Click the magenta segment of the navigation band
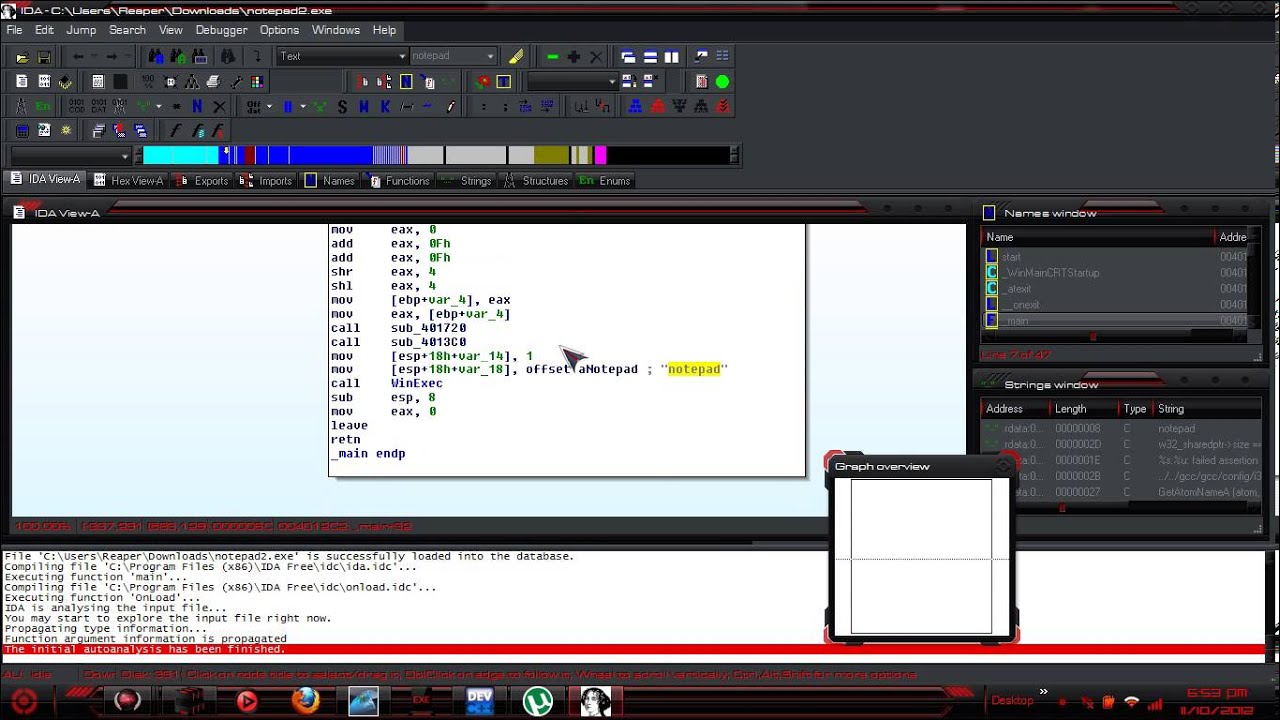Image resolution: width=1280 pixels, height=720 pixels. coord(600,155)
